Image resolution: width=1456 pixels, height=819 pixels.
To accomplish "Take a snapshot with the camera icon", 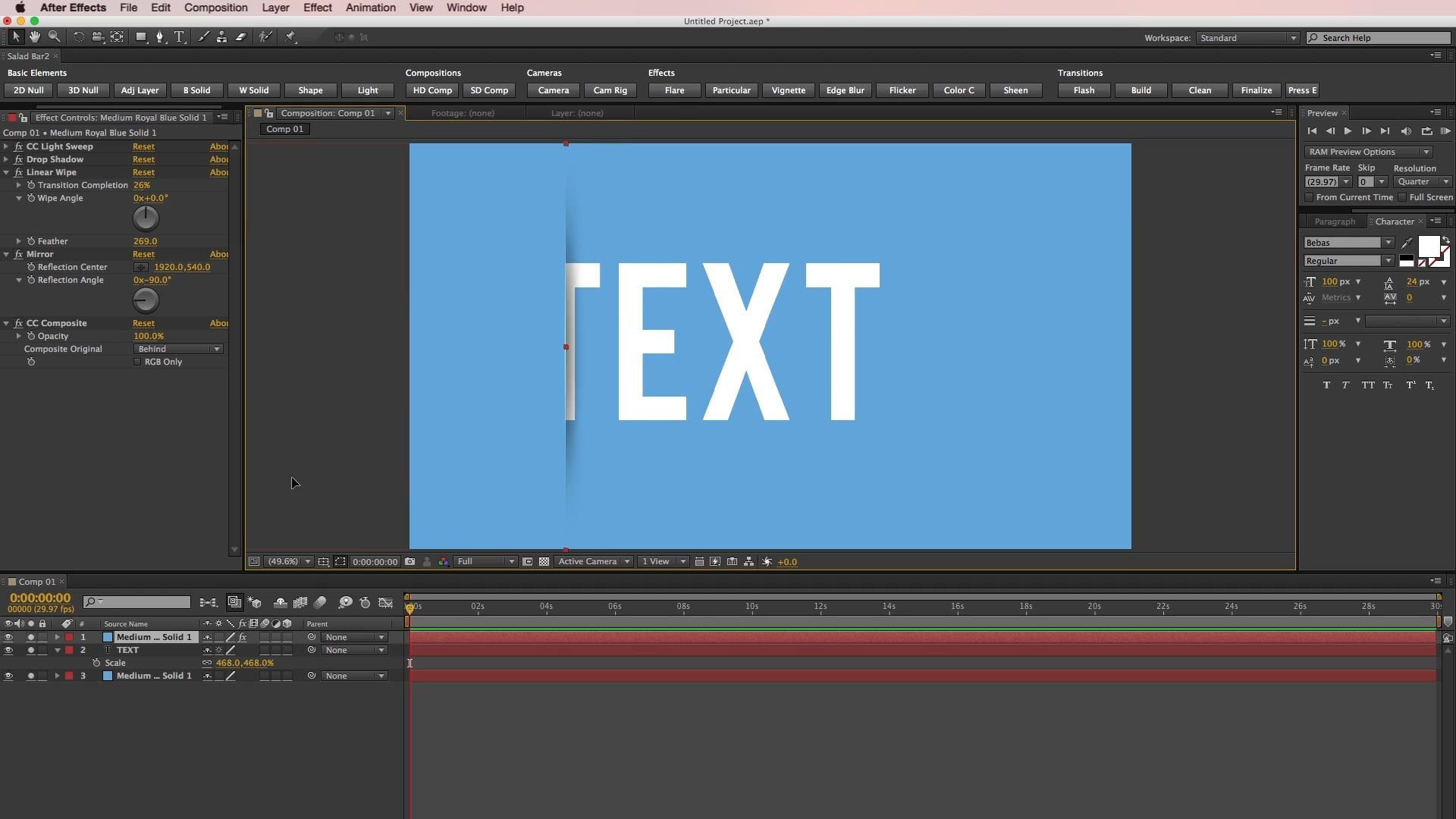I will [x=410, y=562].
